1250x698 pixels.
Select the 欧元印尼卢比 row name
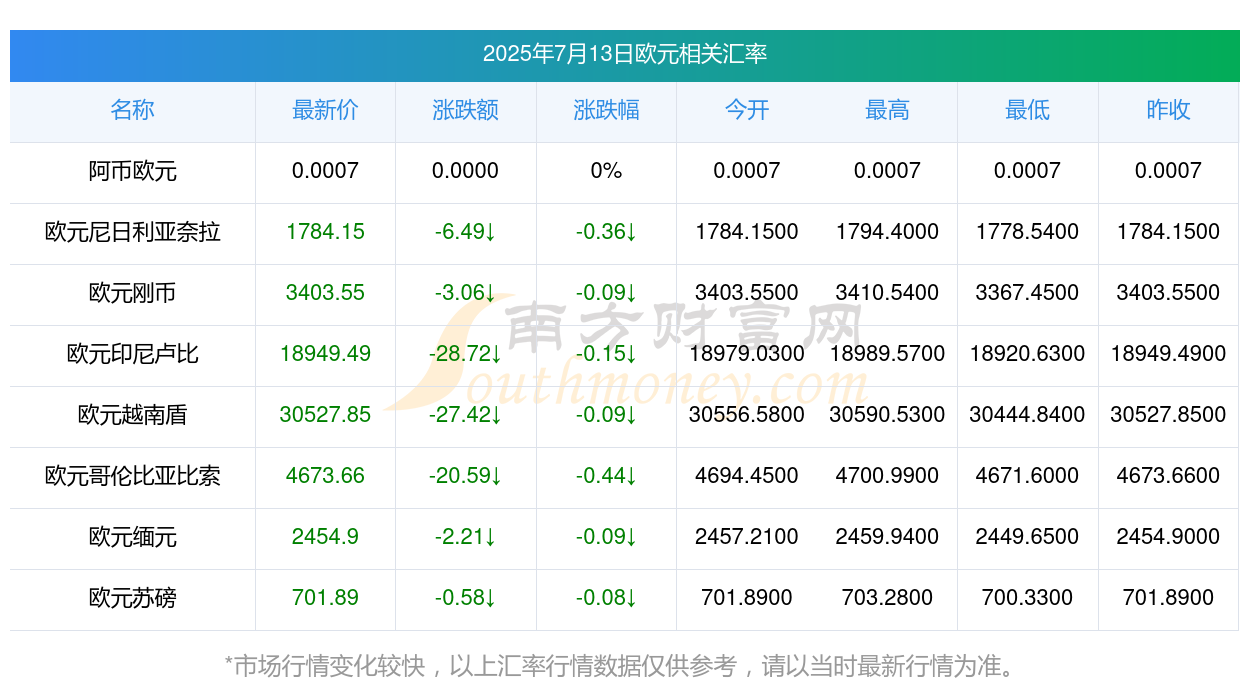point(132,354)
